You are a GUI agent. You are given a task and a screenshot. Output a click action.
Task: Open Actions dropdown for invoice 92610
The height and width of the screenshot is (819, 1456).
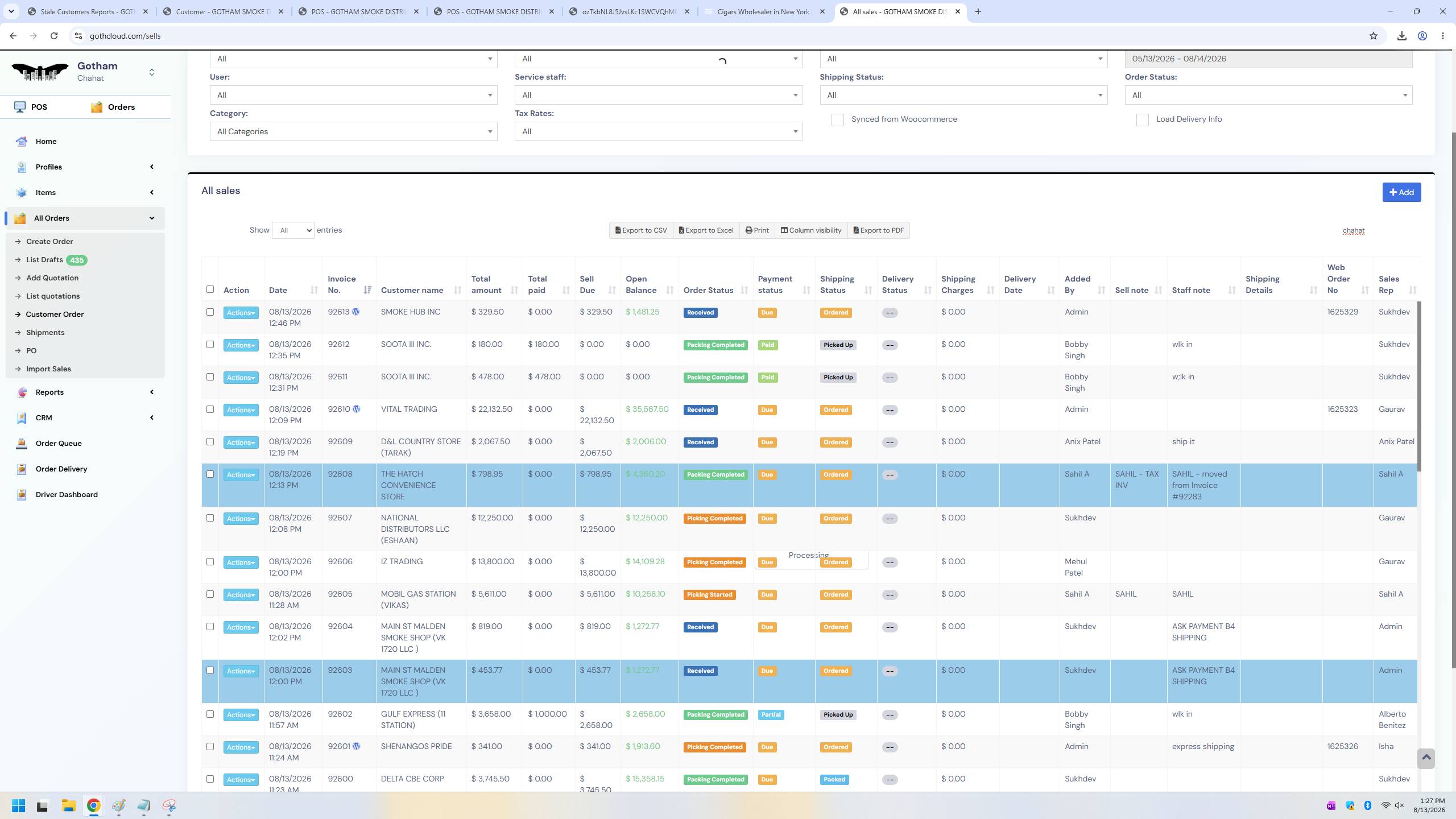(241, 409)
